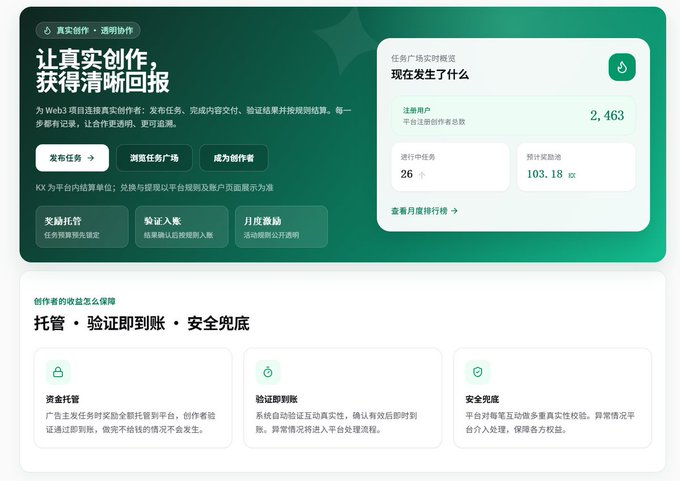Select the 奖励托管 feature card
Viewport: 680px width, 481px height.
pos(82,227)
